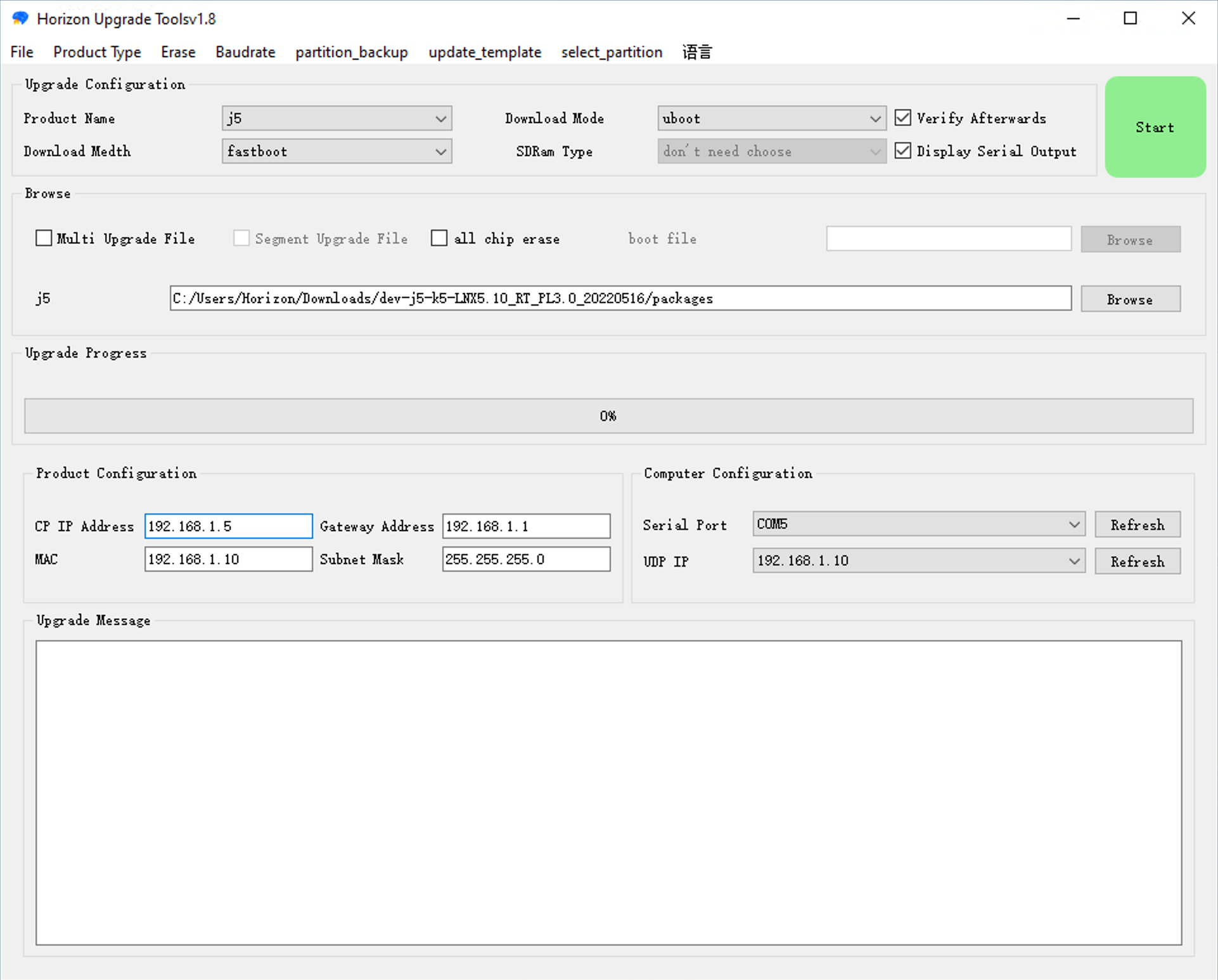Viewport: 1218px width, 980px height.
Task: Click inside the Upgrade Message text area
Action: click(608, 792)
